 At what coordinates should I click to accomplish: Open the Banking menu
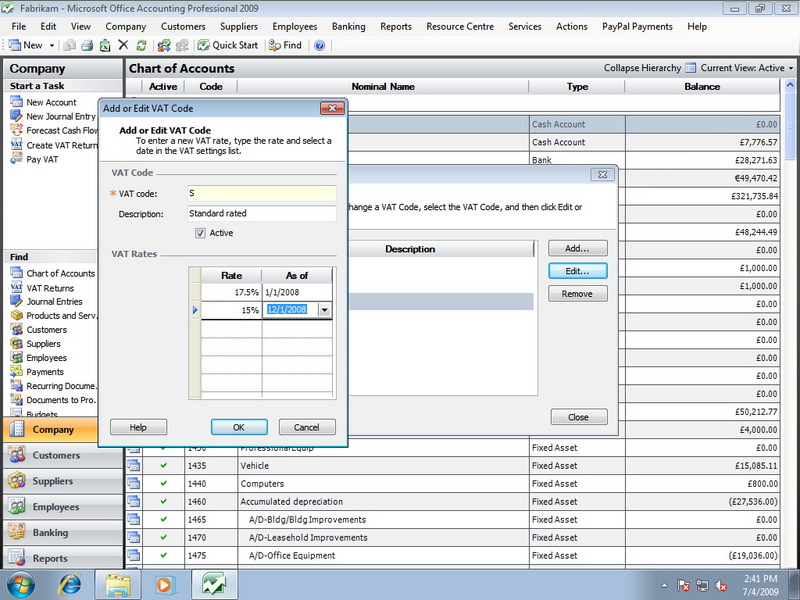(x=348, y=27)
